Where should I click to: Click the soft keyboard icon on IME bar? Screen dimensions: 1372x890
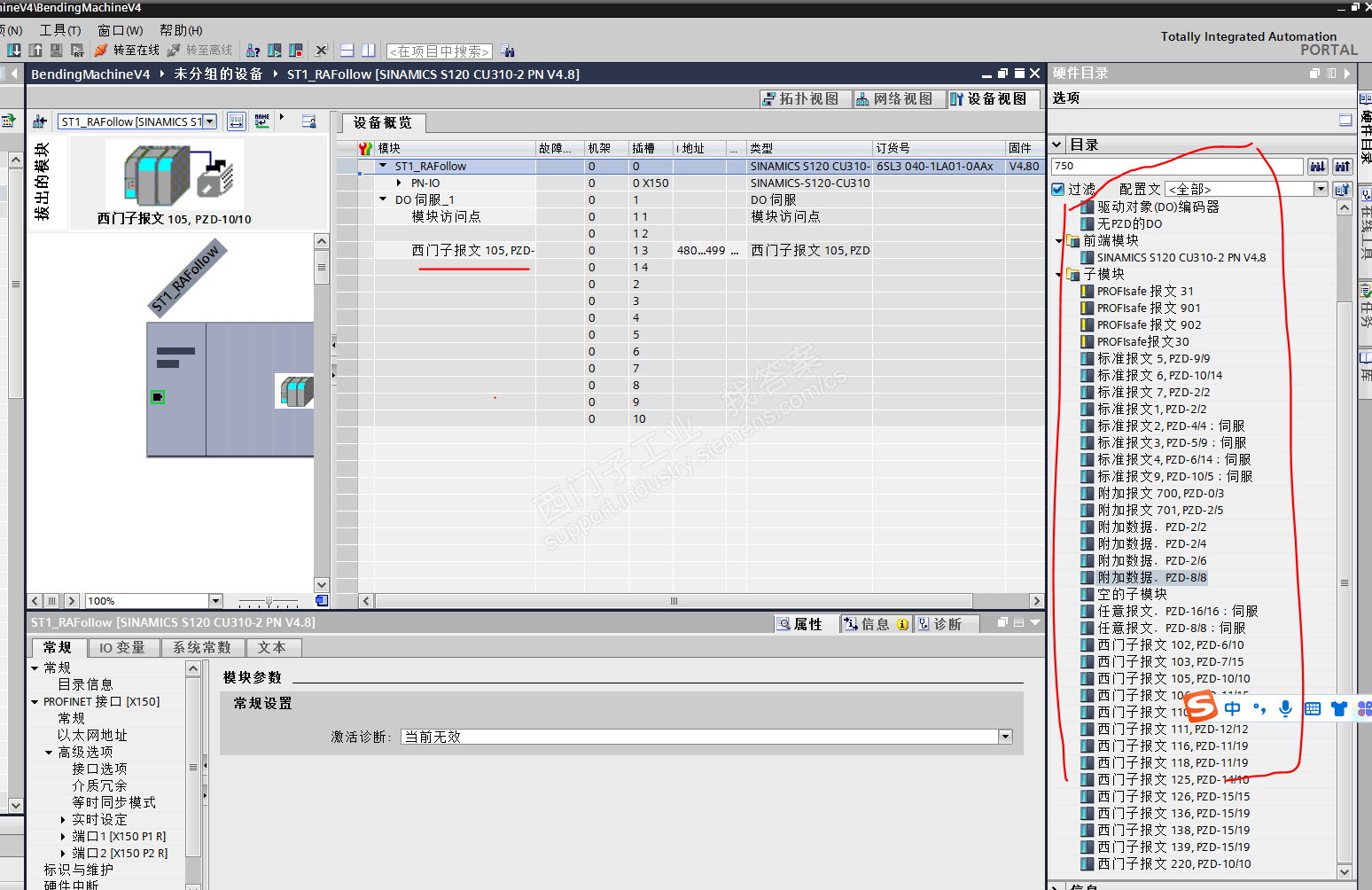1313,708
